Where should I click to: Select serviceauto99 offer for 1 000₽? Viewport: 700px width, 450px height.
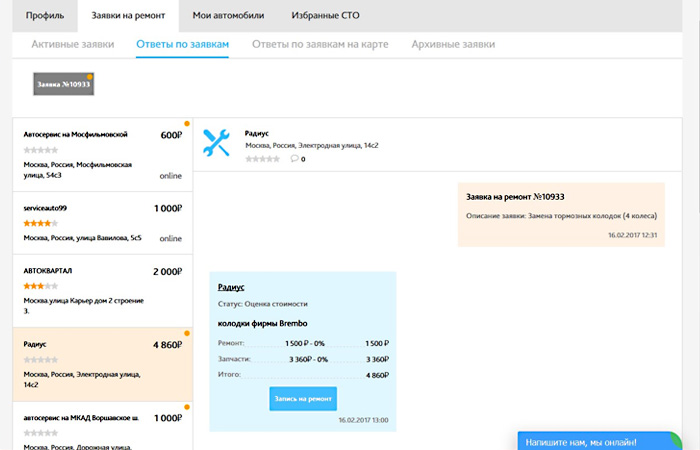[102, 223]
